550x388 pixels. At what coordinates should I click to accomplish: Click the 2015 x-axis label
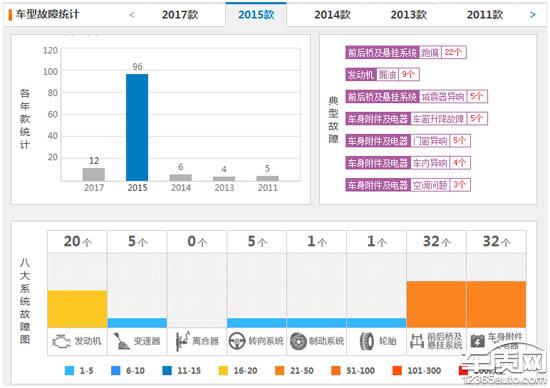coord(137,188)
